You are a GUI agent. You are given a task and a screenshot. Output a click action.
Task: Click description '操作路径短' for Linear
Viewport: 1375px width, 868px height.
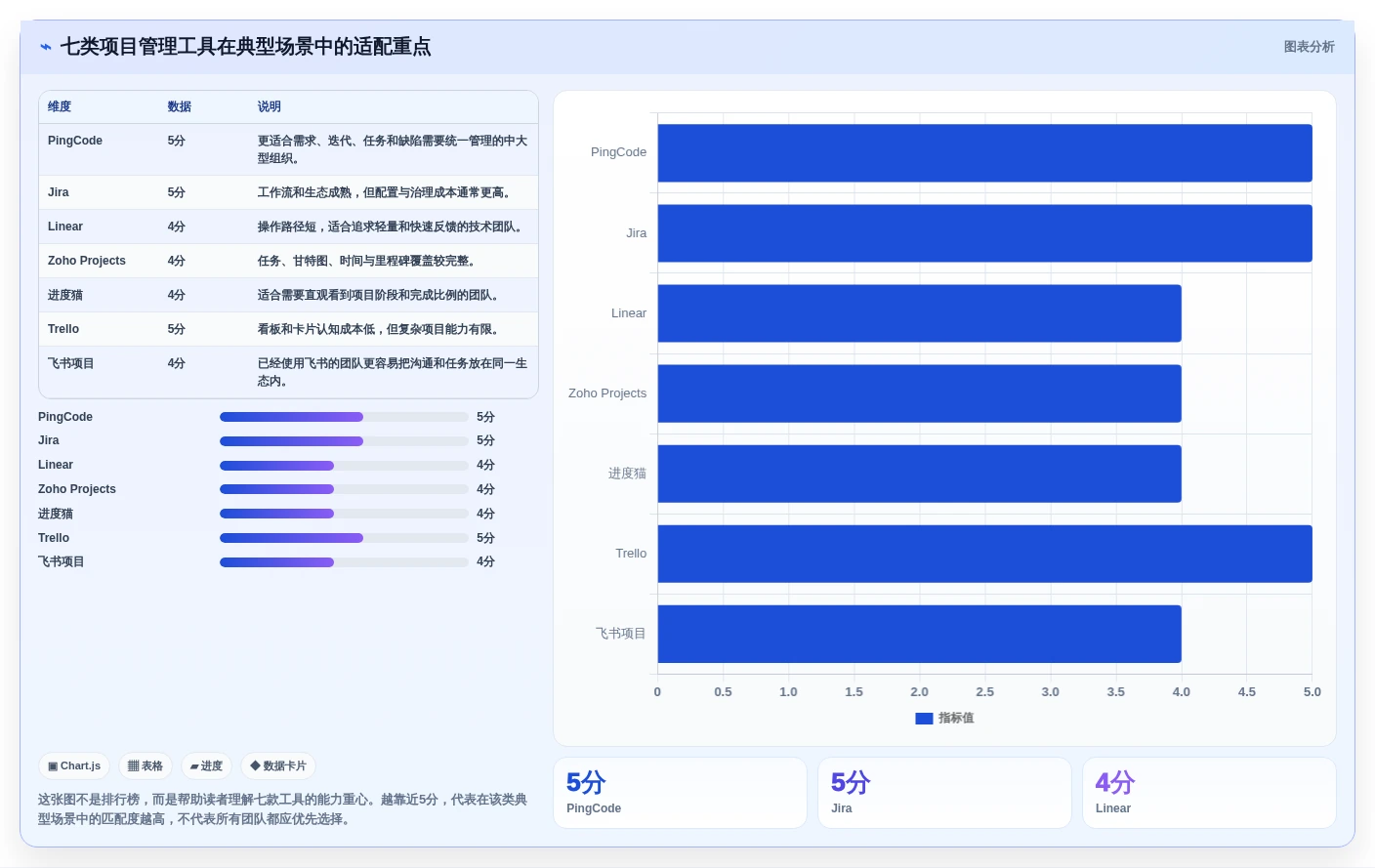pyautogui.click(x=393, y=227)
